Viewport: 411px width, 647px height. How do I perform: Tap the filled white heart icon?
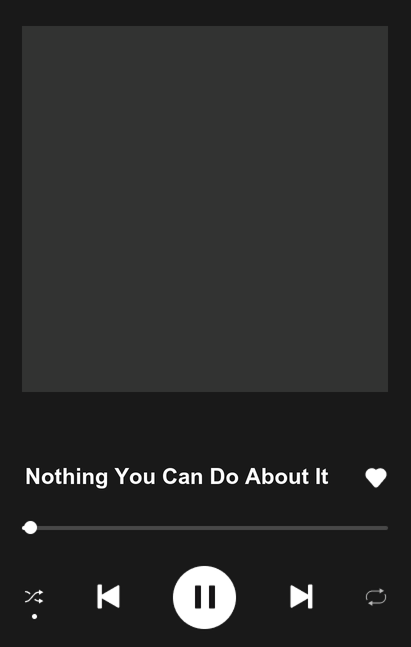(x=376, y=478)
